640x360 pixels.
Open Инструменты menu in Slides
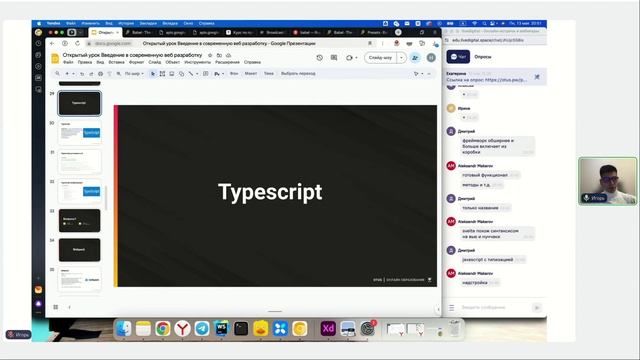pos(197,62)
